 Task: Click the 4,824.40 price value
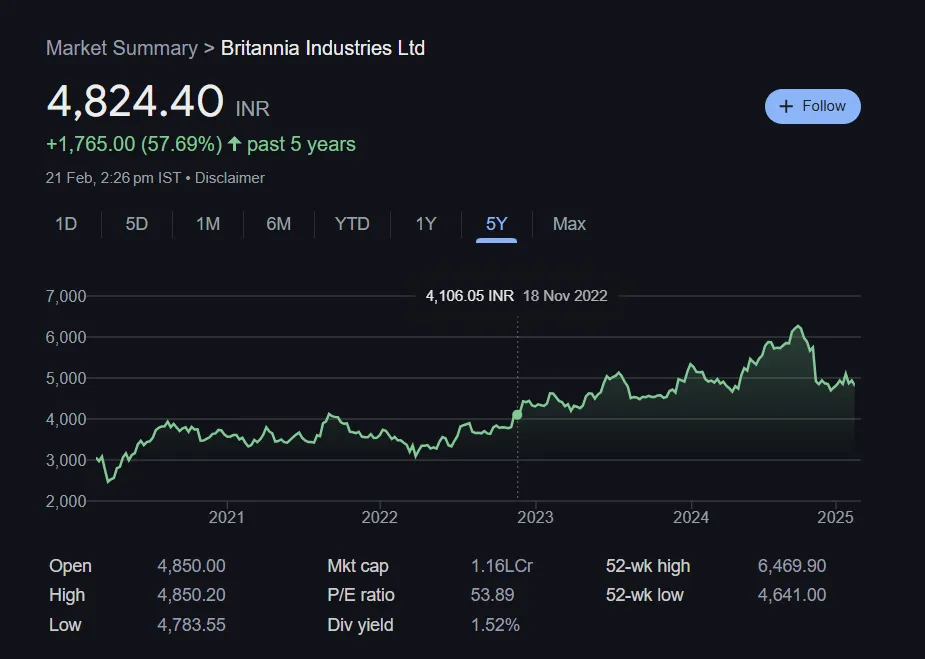[x=135, y=101]
